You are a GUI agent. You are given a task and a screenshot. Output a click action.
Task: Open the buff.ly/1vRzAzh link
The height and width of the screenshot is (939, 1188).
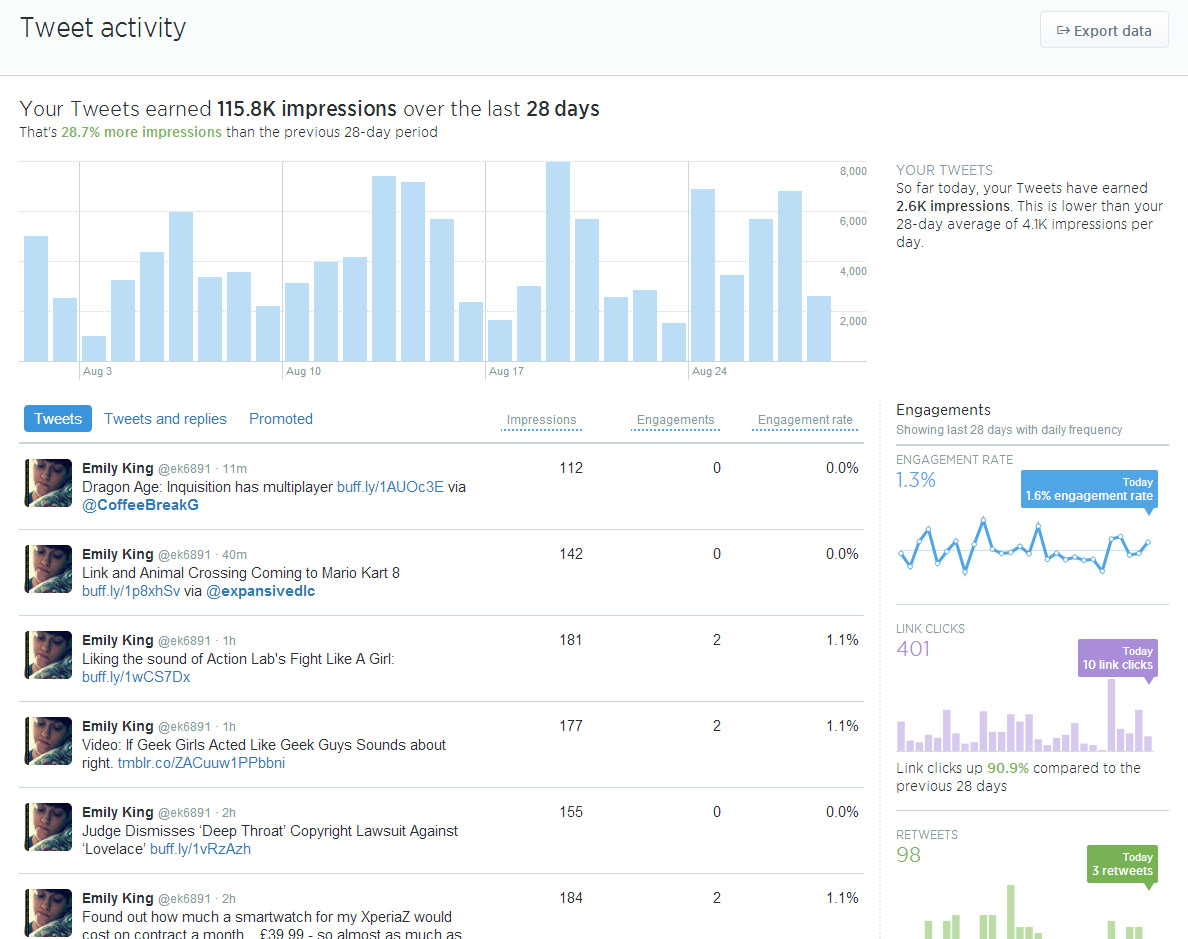point(200,849)
